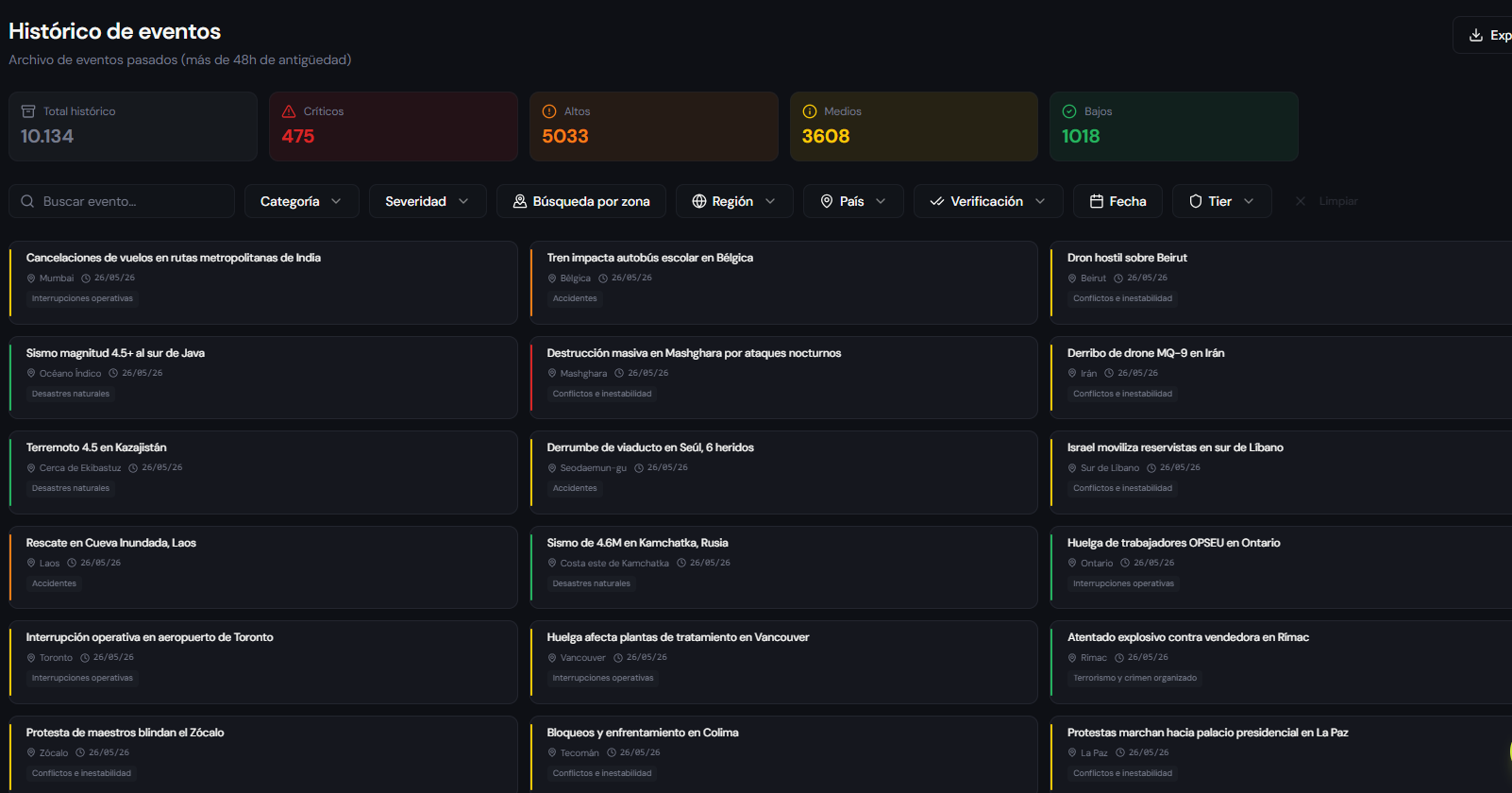Open the Categoría dropdown
This screenshot has width=1512, height=793.
(x=302, y=201)
